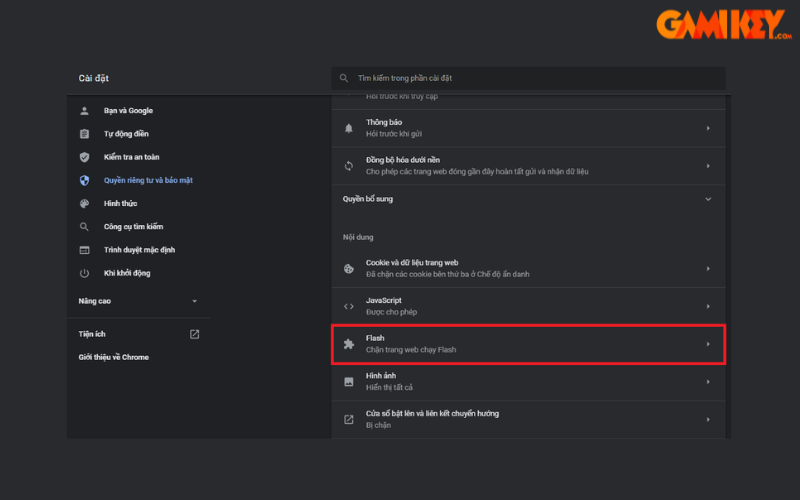
Task: Click the Nội dung section heading
Action: 358,237
